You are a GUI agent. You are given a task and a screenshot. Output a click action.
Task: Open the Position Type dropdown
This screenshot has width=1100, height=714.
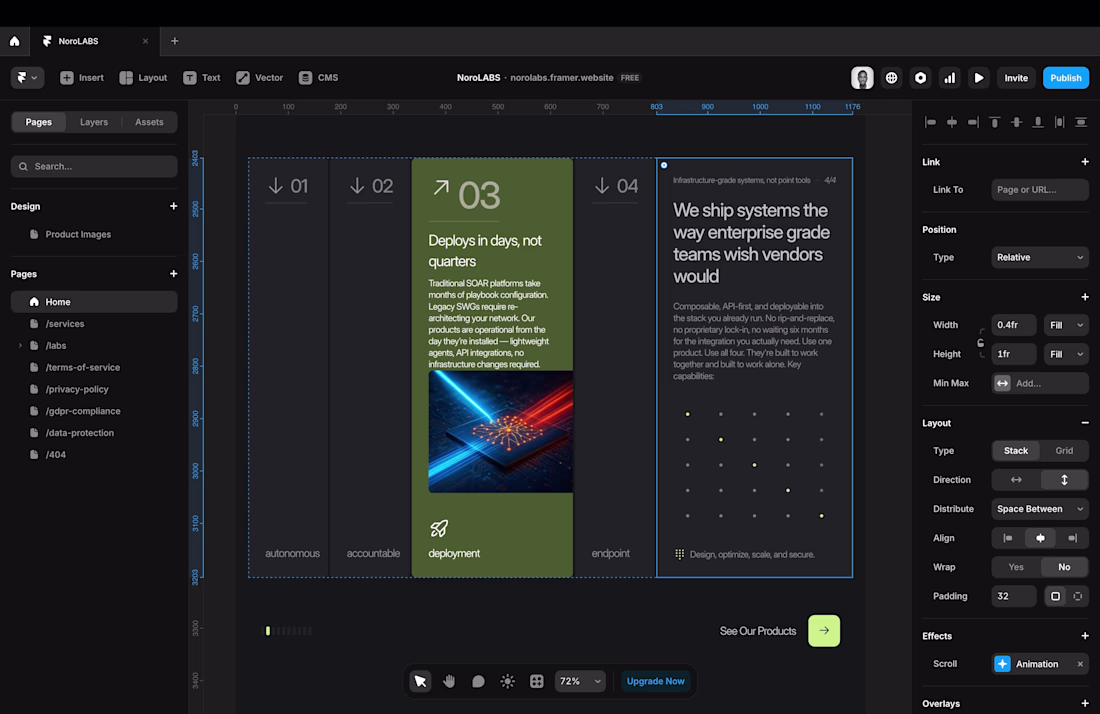1040,257
